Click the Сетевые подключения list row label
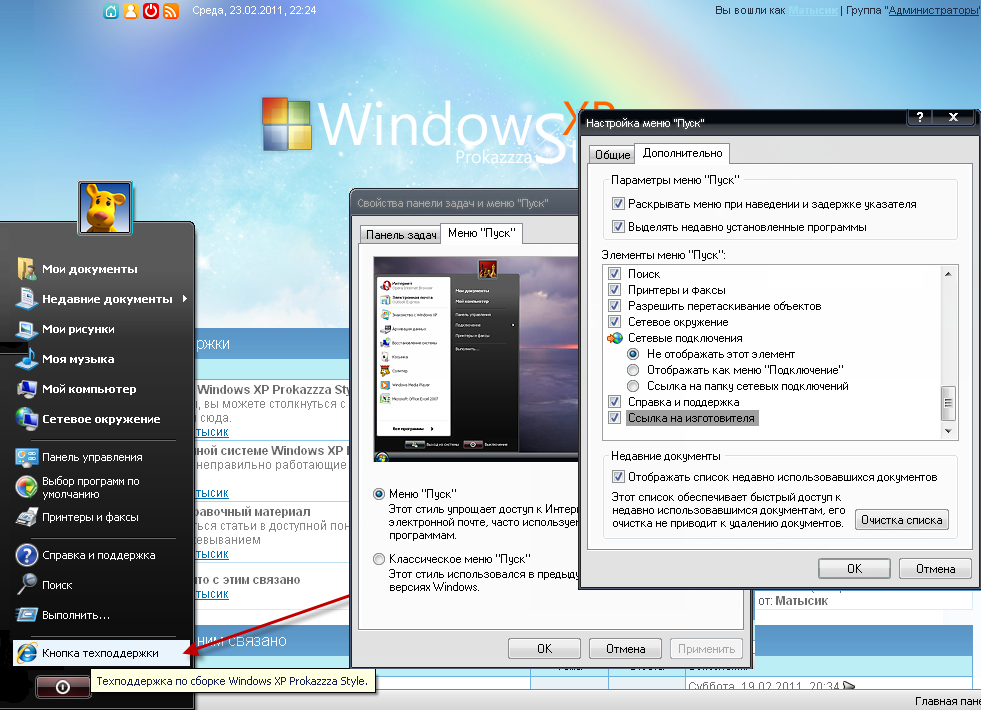The width and height of the screenshot is (981, 710). [685, 338]
